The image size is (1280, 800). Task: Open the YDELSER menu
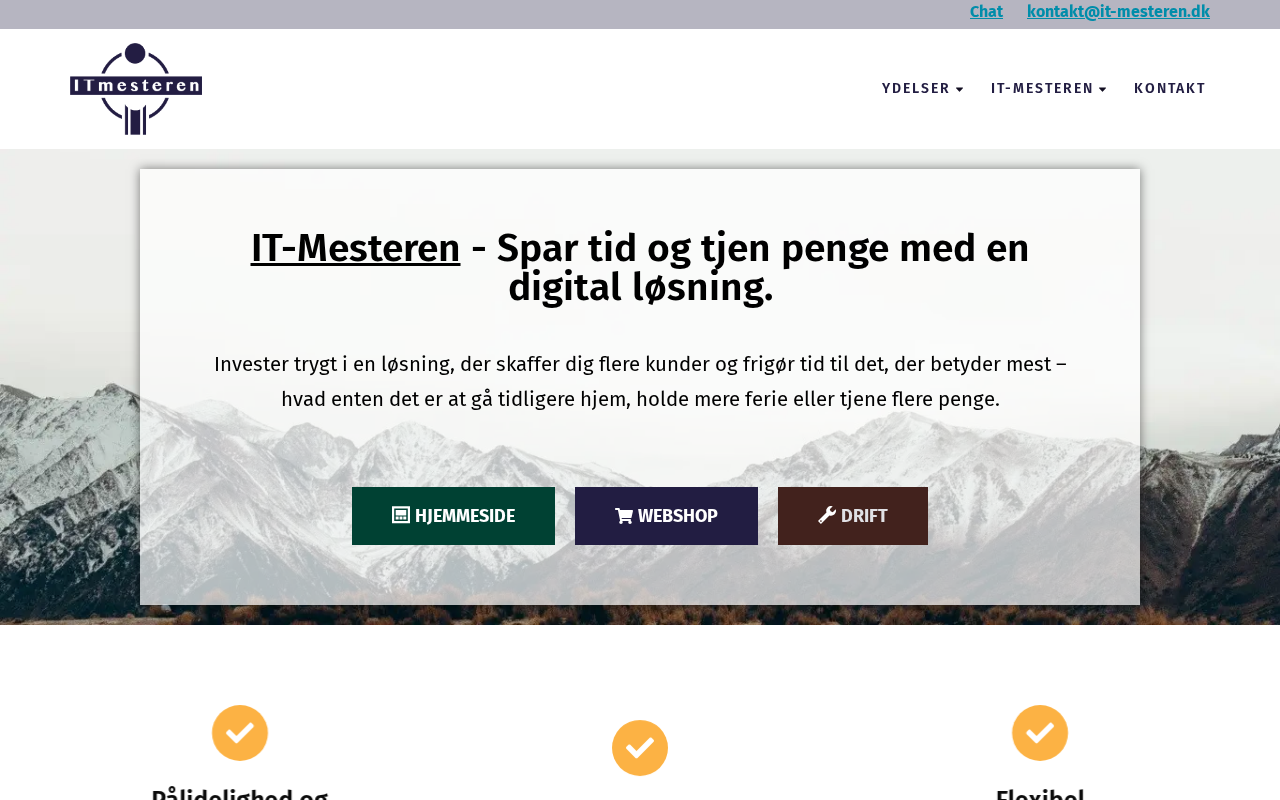(922, 89)
